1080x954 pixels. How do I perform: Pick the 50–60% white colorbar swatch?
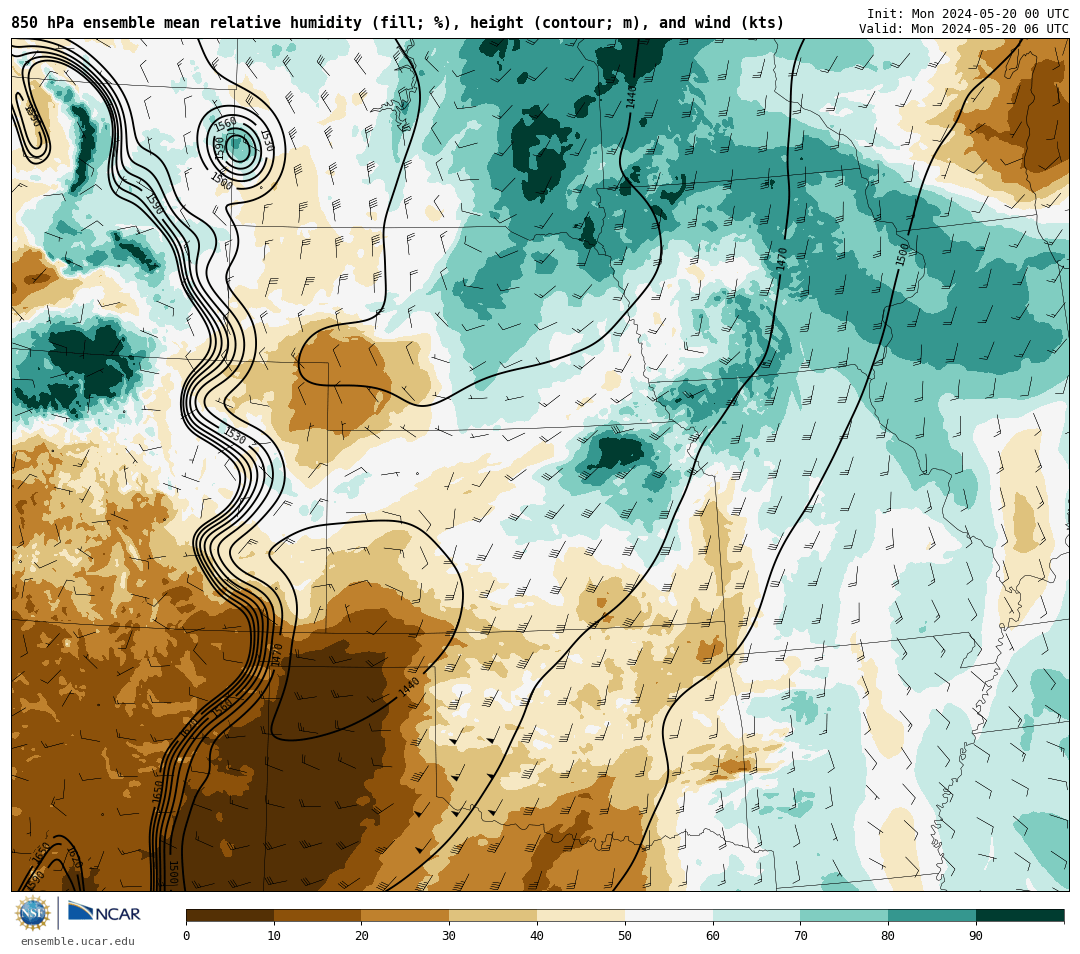(x=669, y=915)
